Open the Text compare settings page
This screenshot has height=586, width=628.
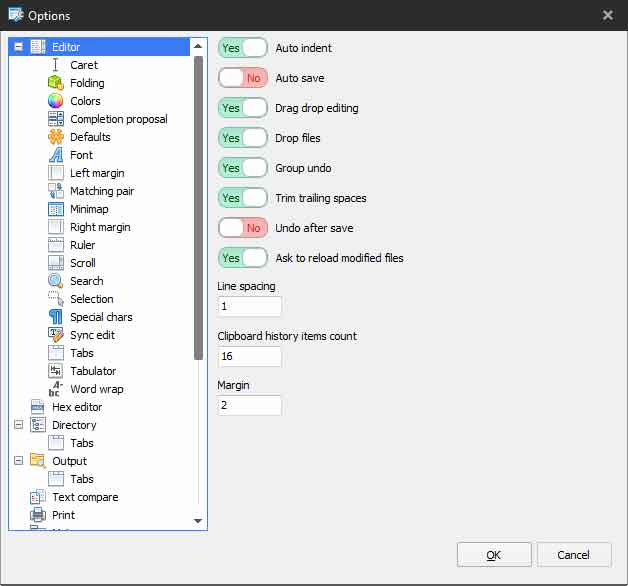coord(85,497)
